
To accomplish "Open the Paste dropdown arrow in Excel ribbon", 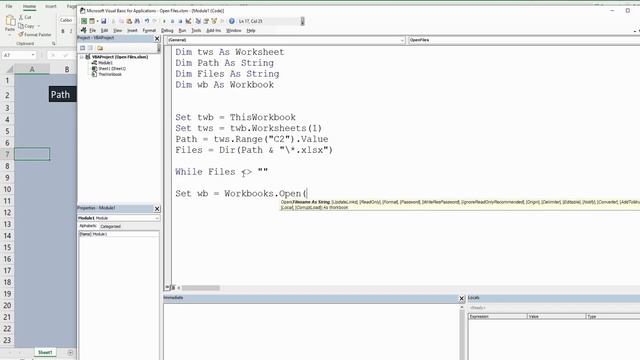I will click(x=10, y=35).
